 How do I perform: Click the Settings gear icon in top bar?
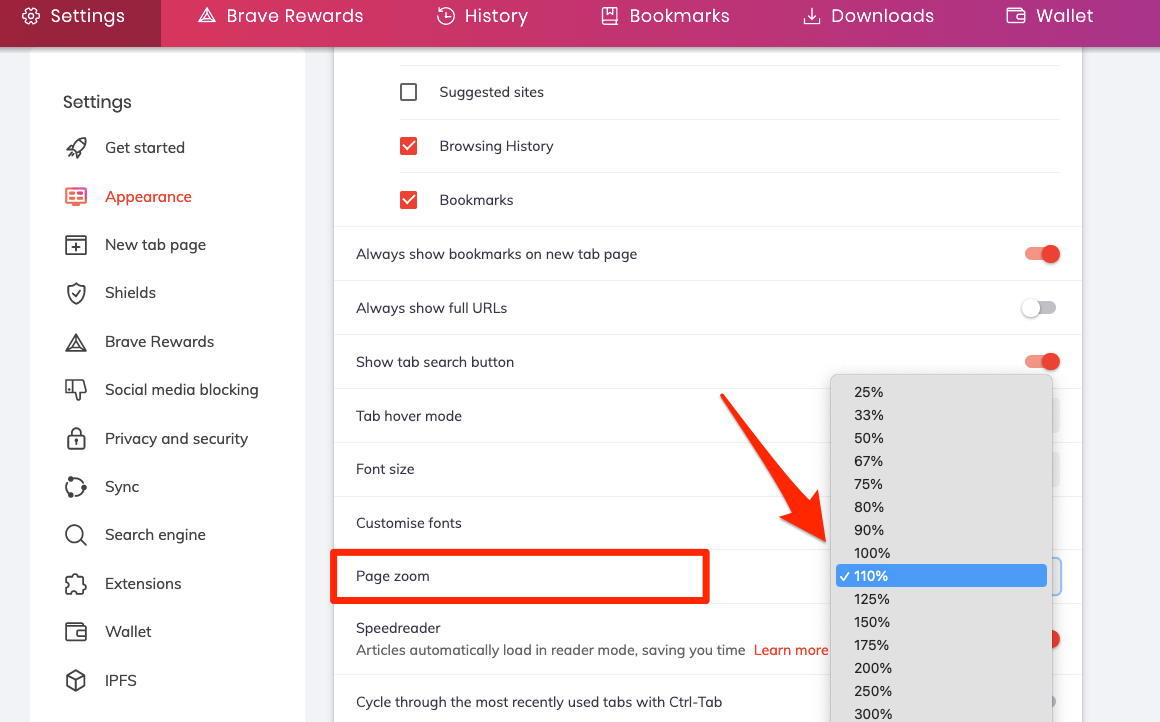(x=31, y=16)
